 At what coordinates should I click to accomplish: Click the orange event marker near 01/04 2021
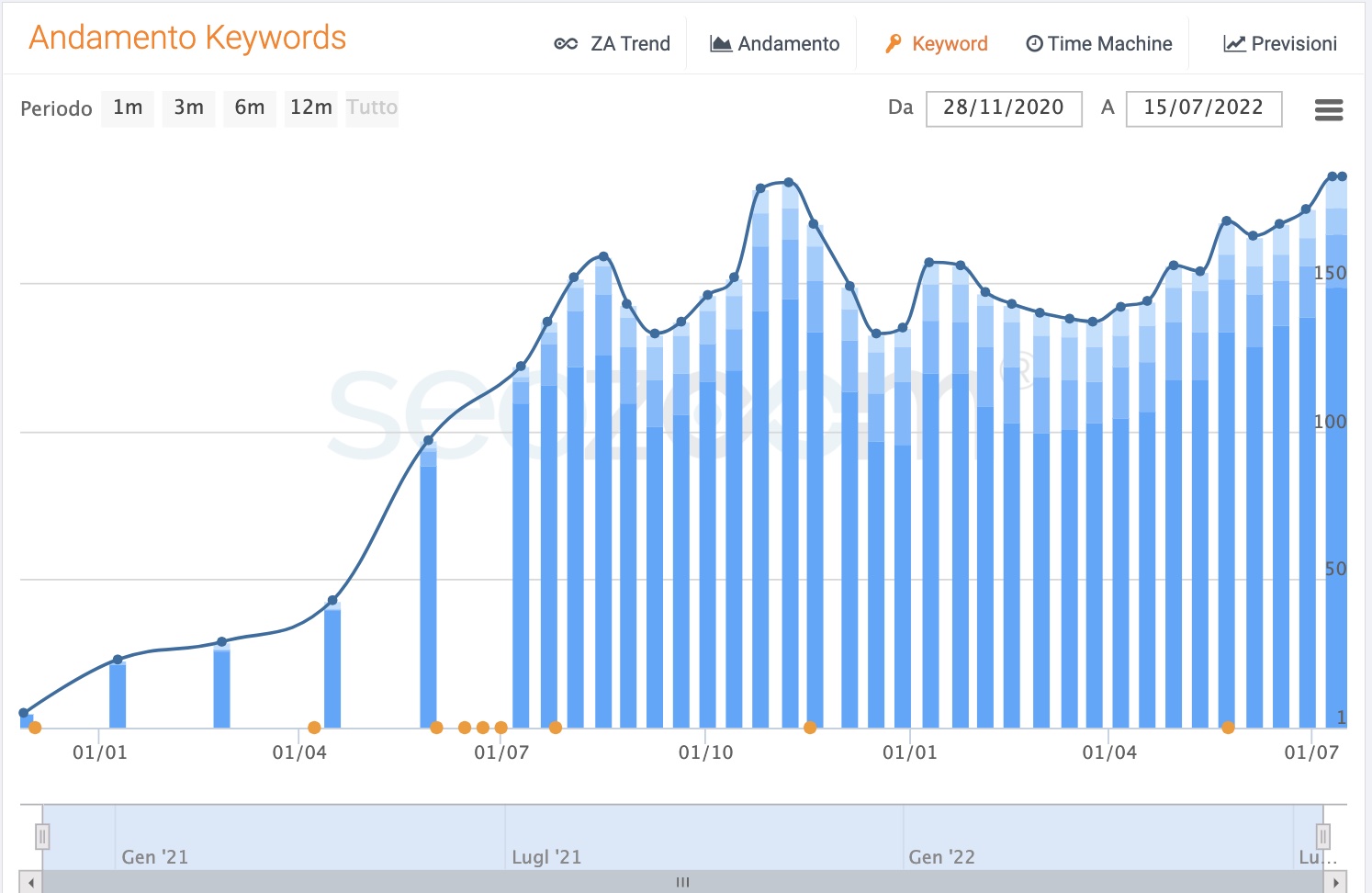click(x=314, y=728)
